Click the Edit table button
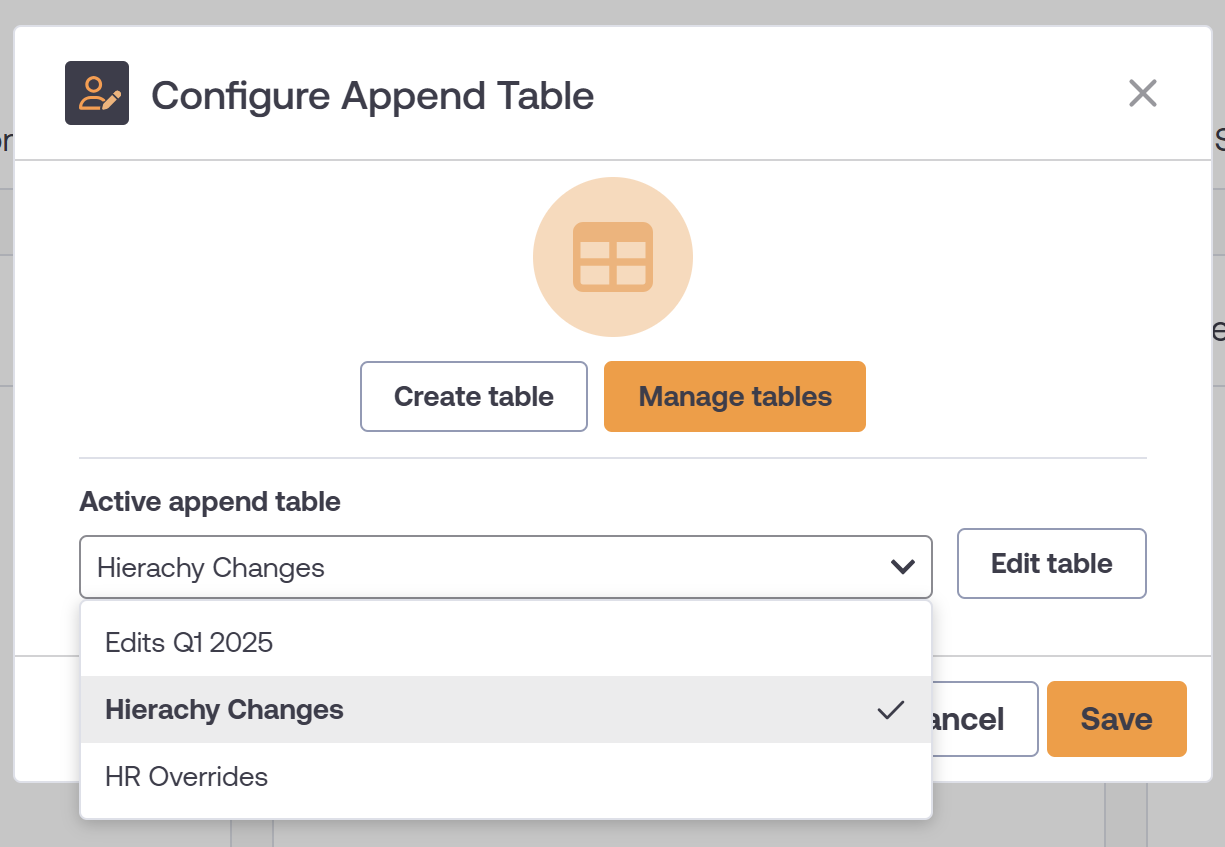The image size is (1225, 847). (x=1052, y=563)
